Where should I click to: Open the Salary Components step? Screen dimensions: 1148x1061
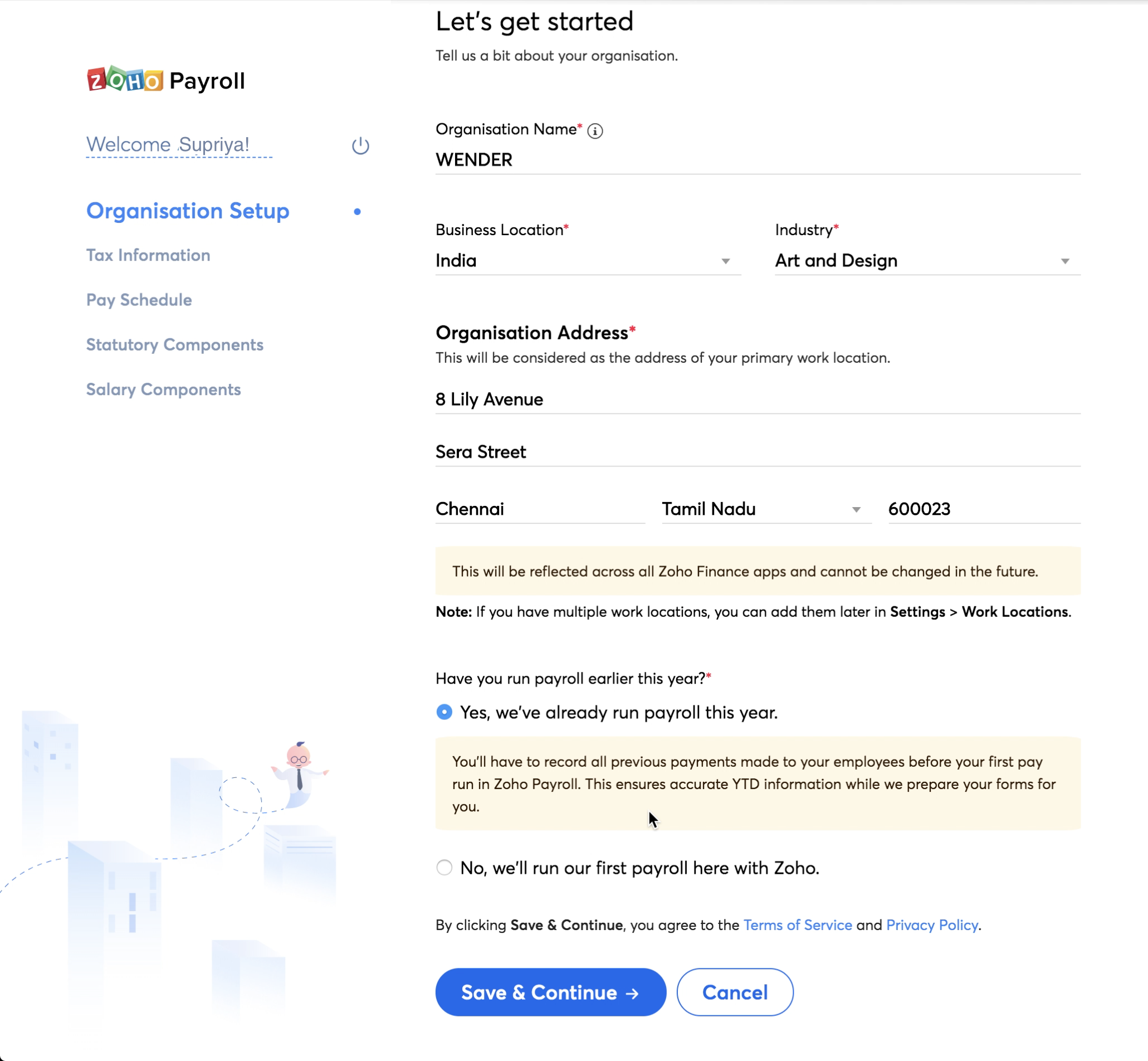tap(164, 390)
